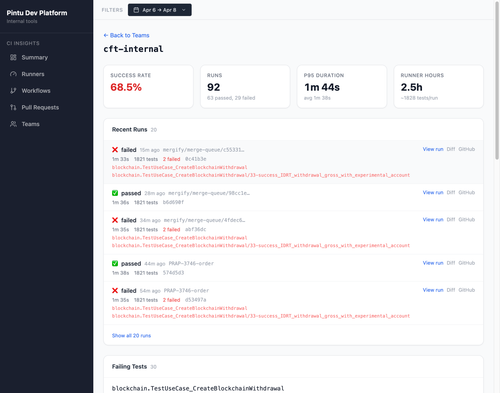Select Workflows in the sidebar
Viewport: 500px width, 393px height.
coord(36,91)
